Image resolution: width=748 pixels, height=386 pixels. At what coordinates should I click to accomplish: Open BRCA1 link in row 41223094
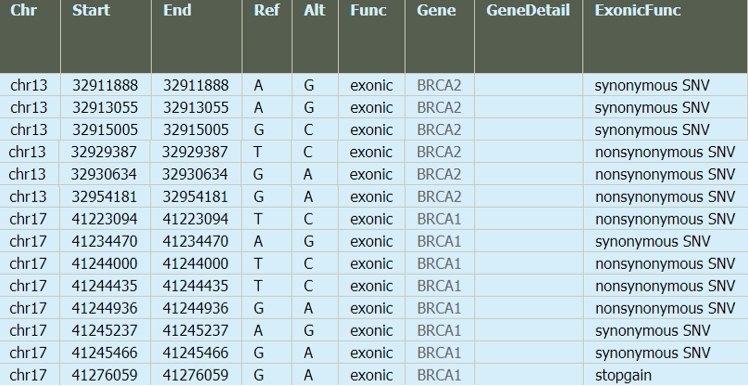click(x=439, y=219)
